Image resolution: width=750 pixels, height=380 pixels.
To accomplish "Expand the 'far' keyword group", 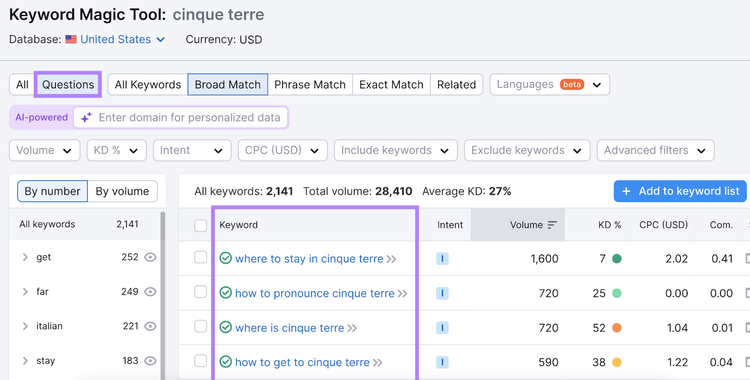I will pyautogui.click(x=25, y=292).
